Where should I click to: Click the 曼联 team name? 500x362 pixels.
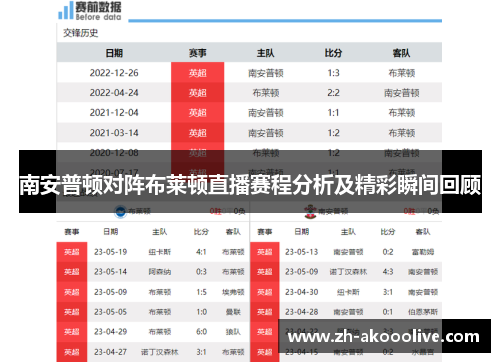tap(233, 312)
